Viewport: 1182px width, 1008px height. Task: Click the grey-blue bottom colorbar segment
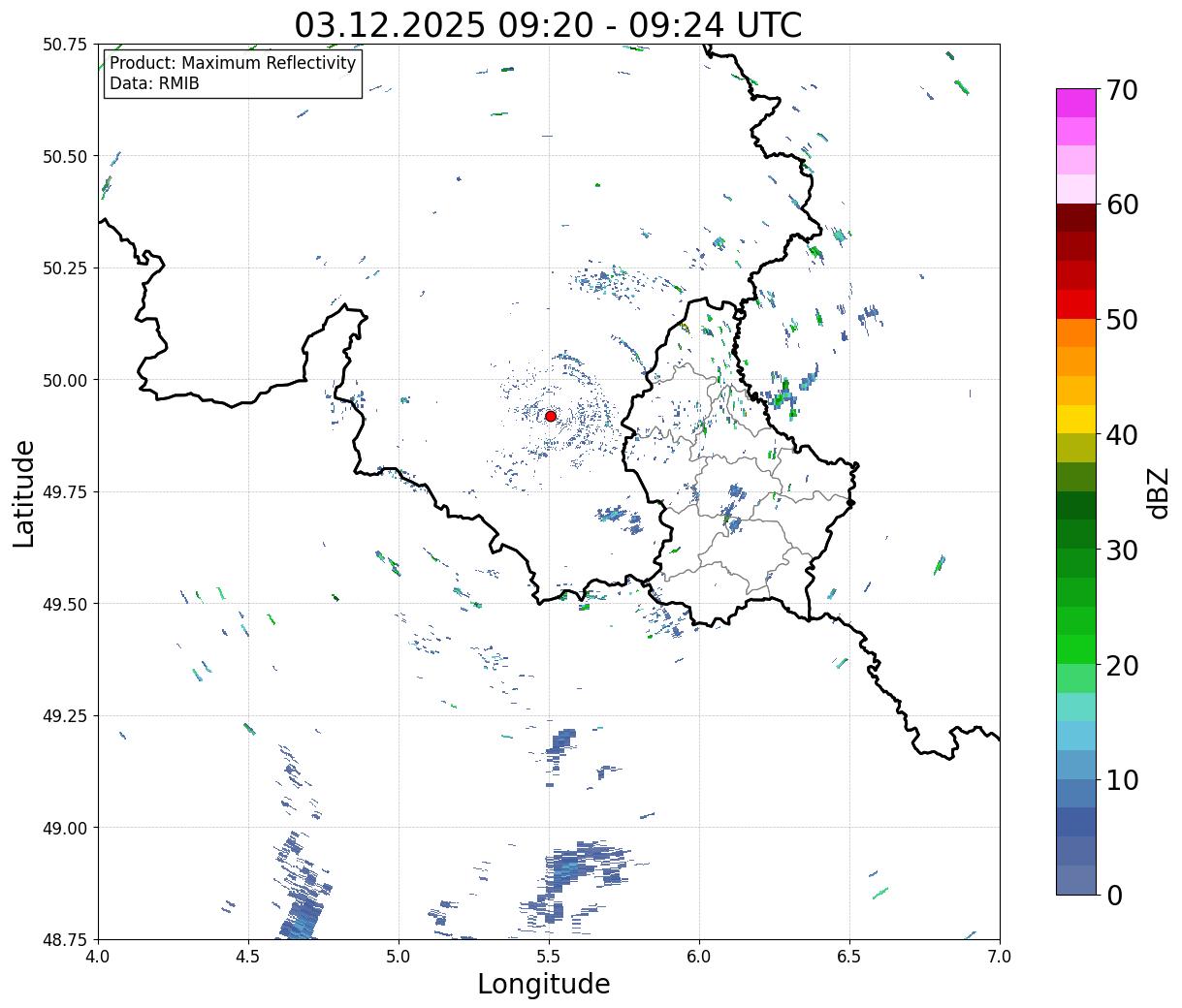1076,880
